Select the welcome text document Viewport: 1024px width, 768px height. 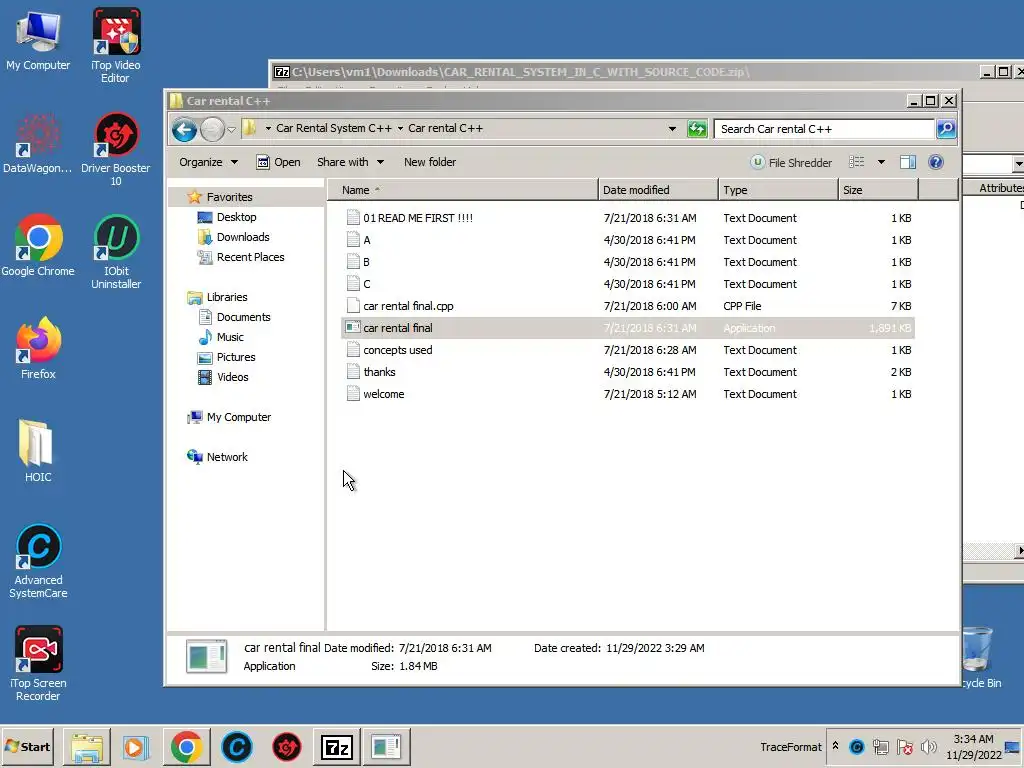click(x=383, y=394)
